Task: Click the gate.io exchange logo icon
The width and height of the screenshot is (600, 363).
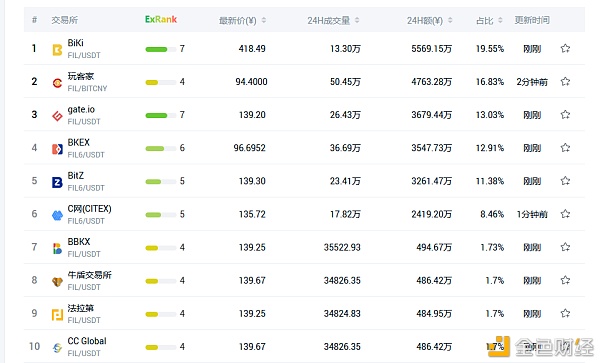Action: click(x=57, y=116)
